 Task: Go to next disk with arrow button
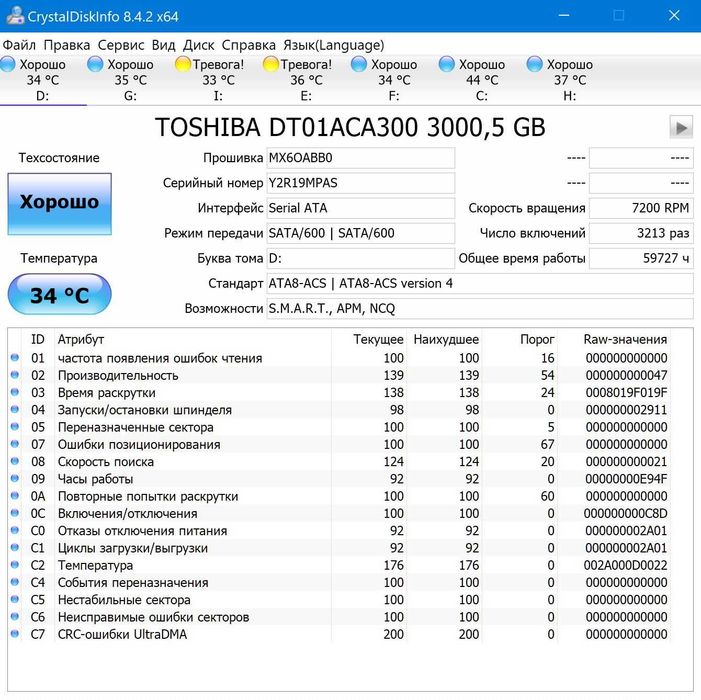click(x=681, y=127)
